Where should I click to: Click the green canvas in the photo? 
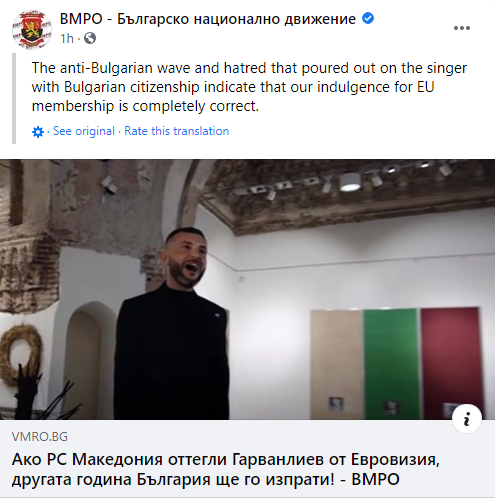coord(391,364)
